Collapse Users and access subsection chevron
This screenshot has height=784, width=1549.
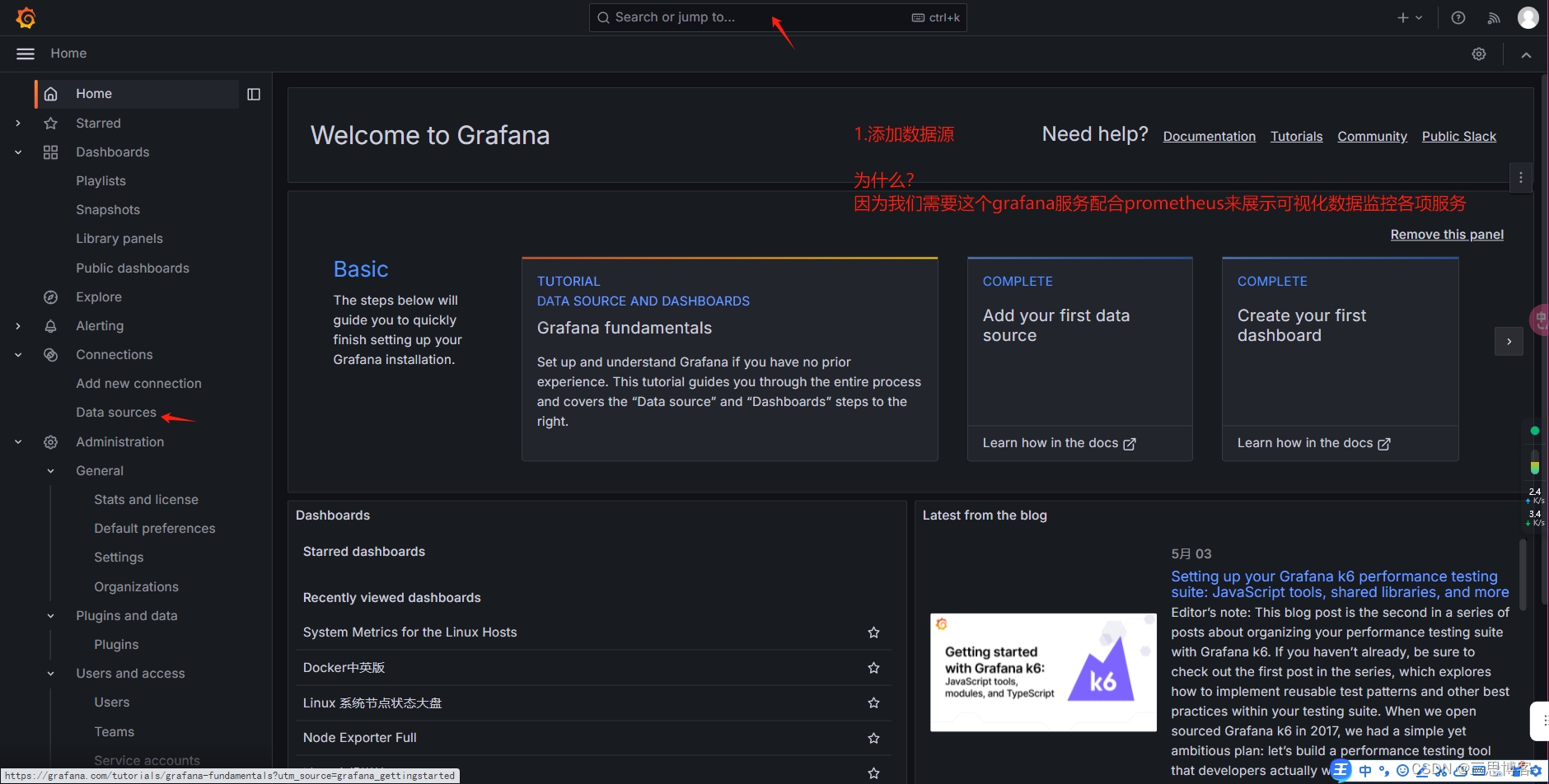pos(50,674)
